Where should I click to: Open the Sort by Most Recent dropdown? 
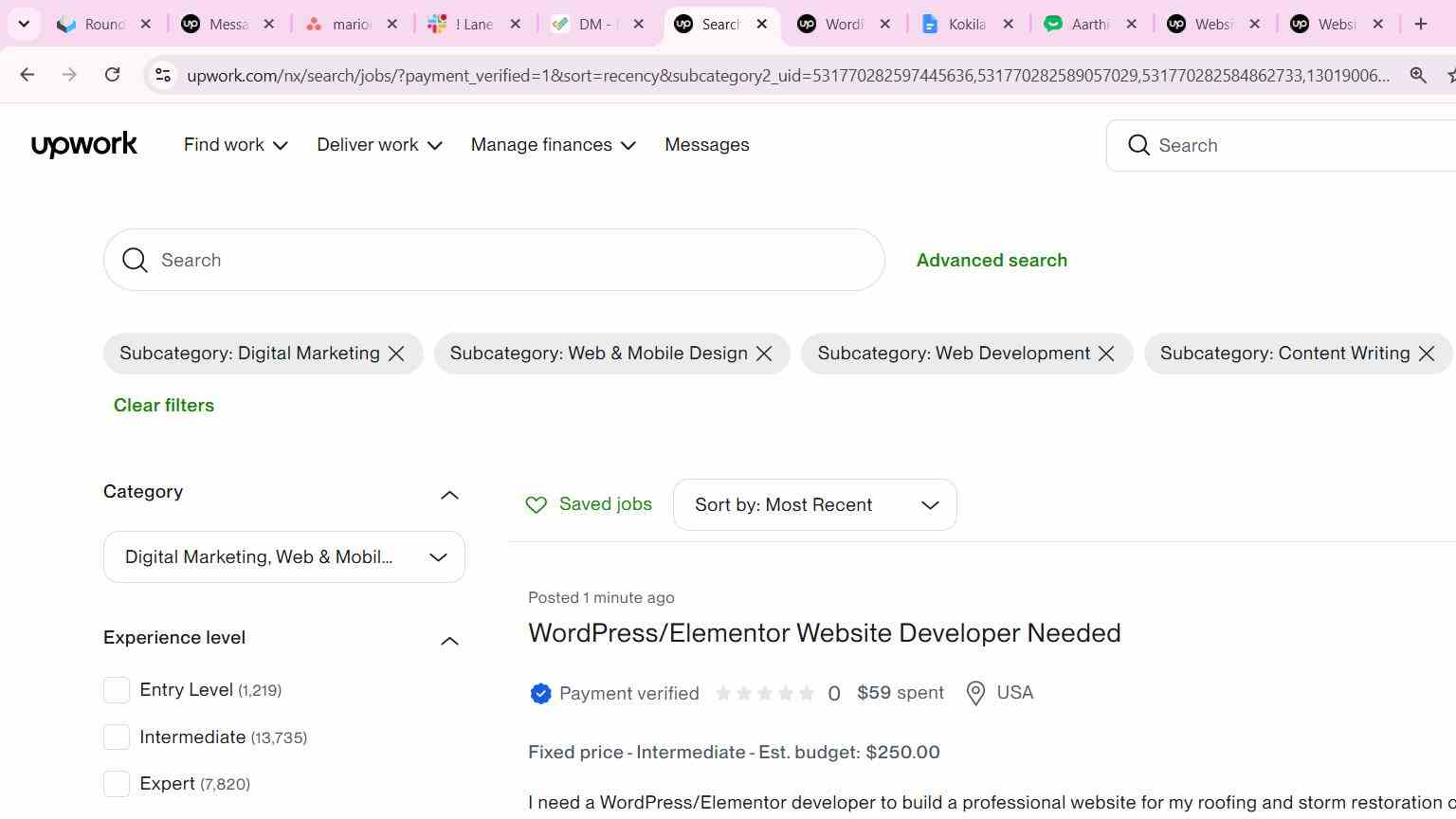tap(815, 505)
